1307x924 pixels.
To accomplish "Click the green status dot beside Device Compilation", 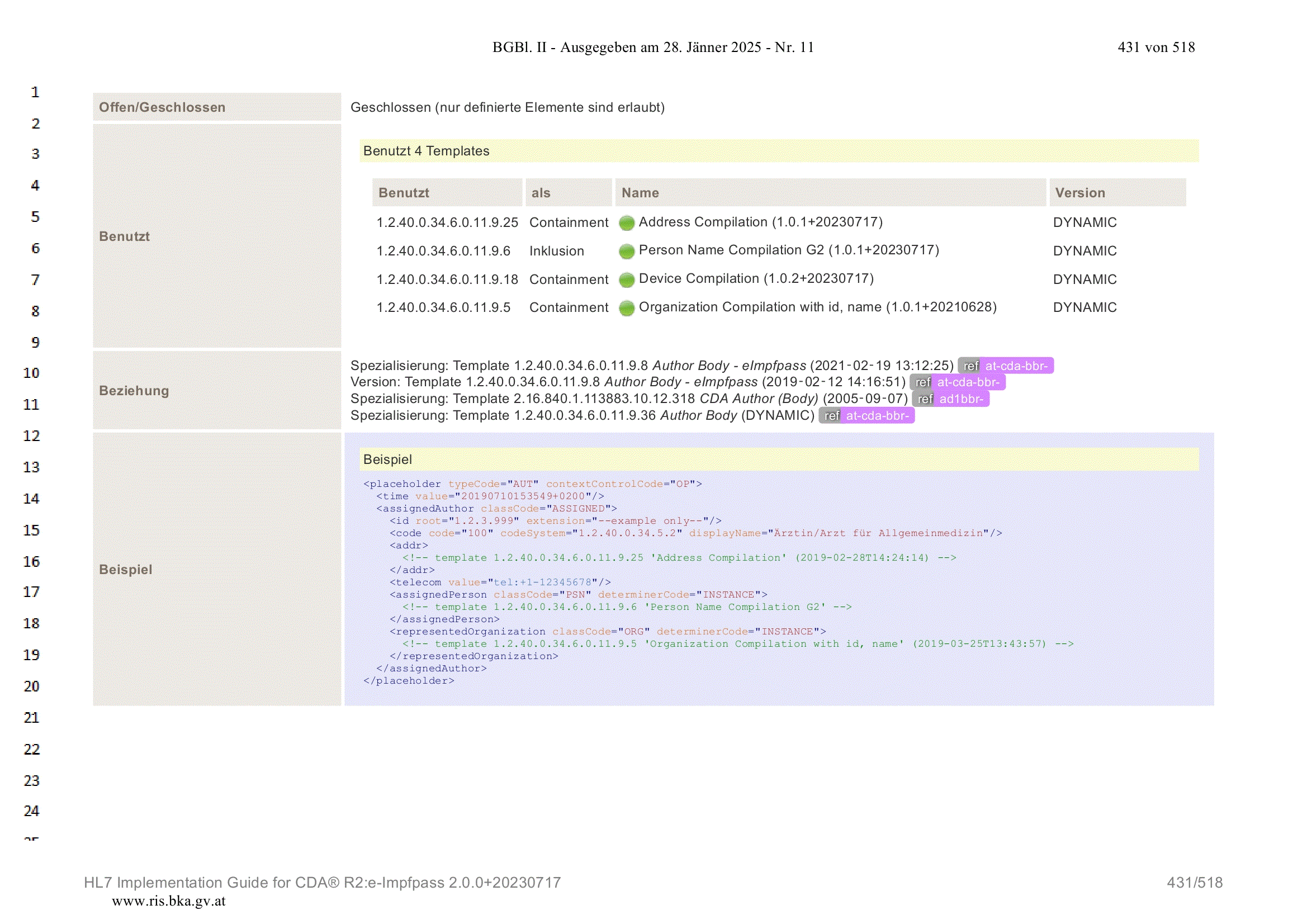I will tap(627, 279).
